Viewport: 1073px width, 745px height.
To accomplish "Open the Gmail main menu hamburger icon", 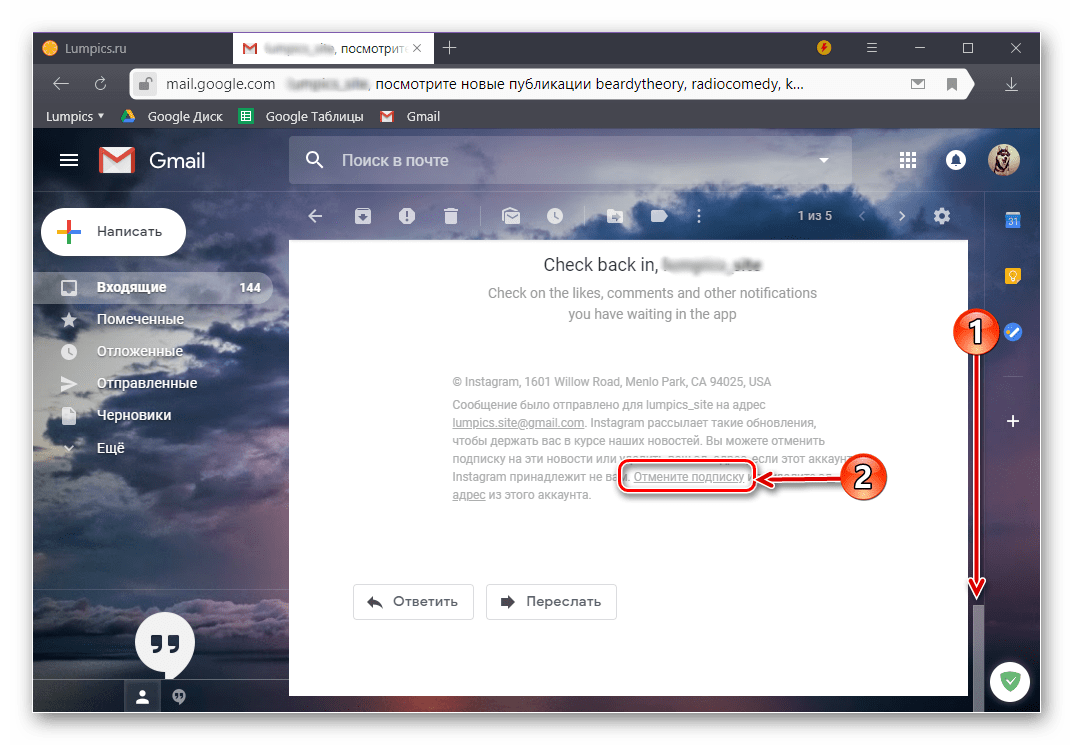I will pos(68,160).
